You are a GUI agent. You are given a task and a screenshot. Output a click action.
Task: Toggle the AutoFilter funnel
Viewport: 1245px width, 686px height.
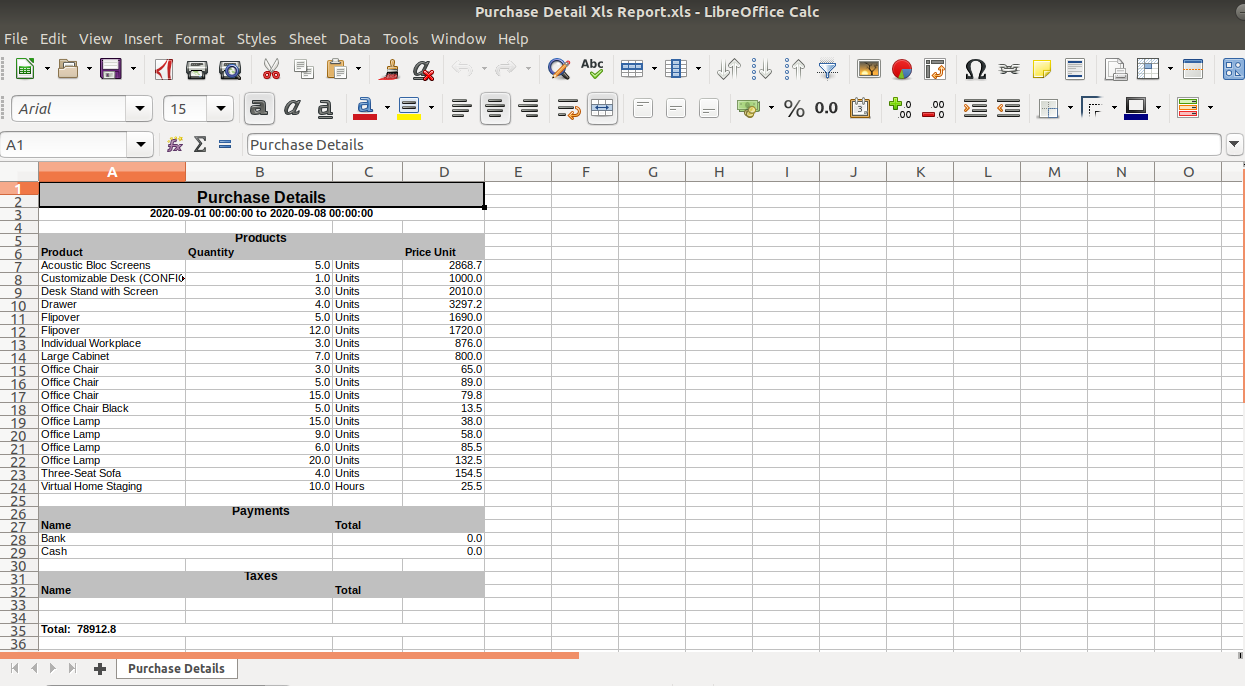828,69
